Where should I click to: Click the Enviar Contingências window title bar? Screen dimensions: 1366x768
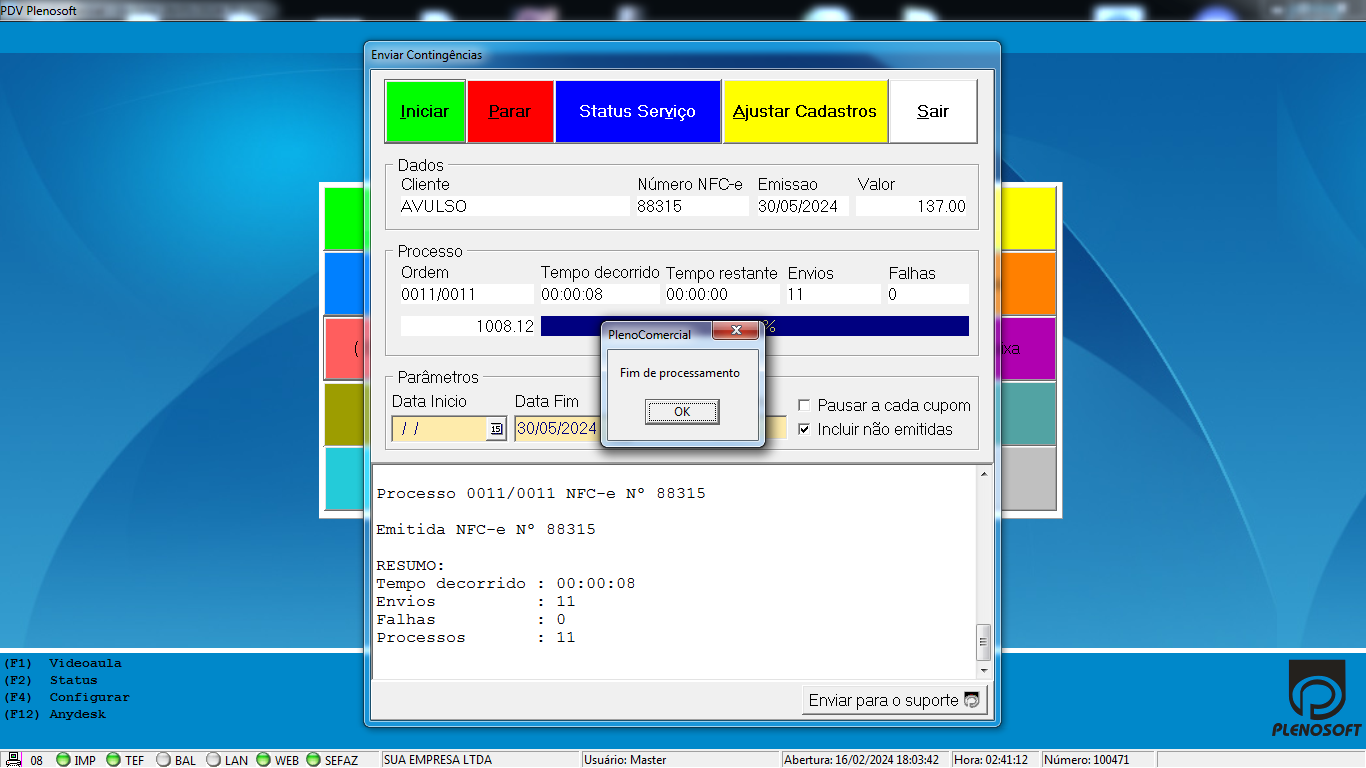click(x=682, y=55)
